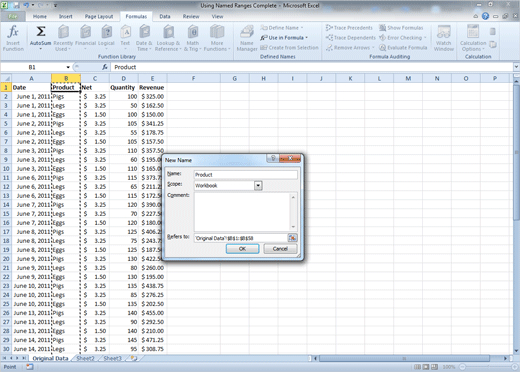This screenshot has width=520, height=372.
Task: Expand the formula bar chevron
Action: tap(516, 67)
